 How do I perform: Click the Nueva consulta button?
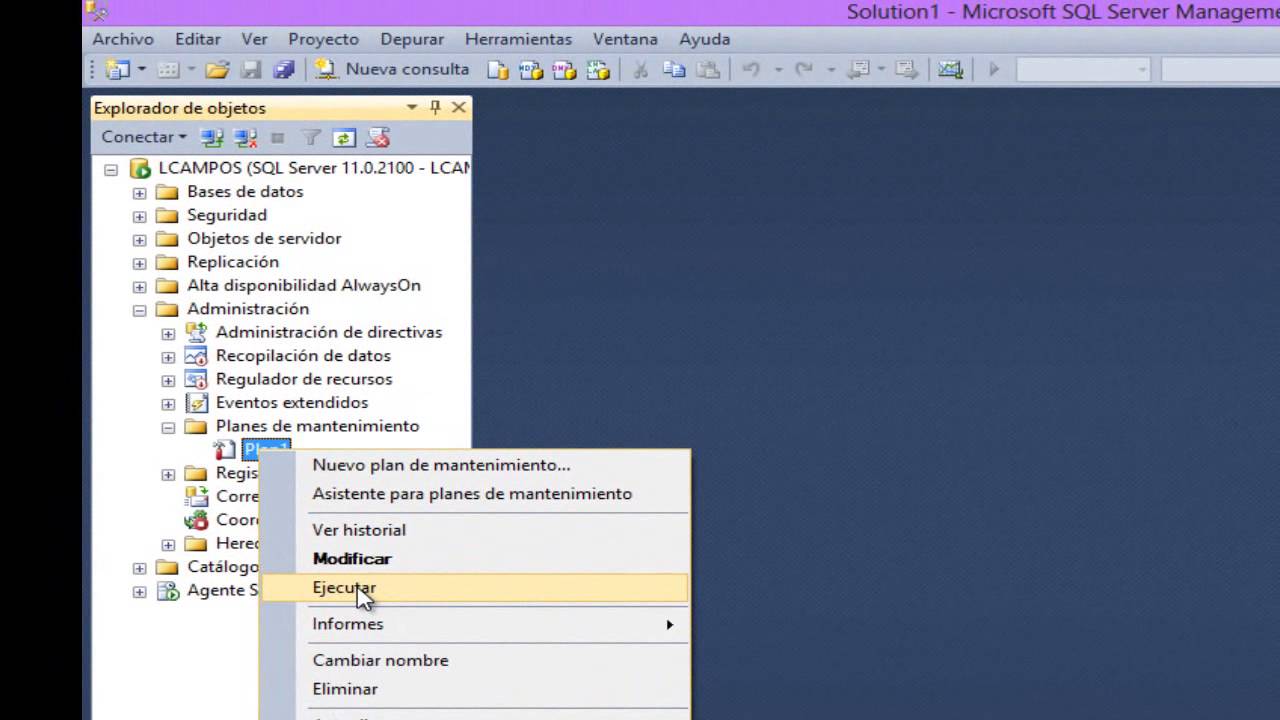(392, 69)
